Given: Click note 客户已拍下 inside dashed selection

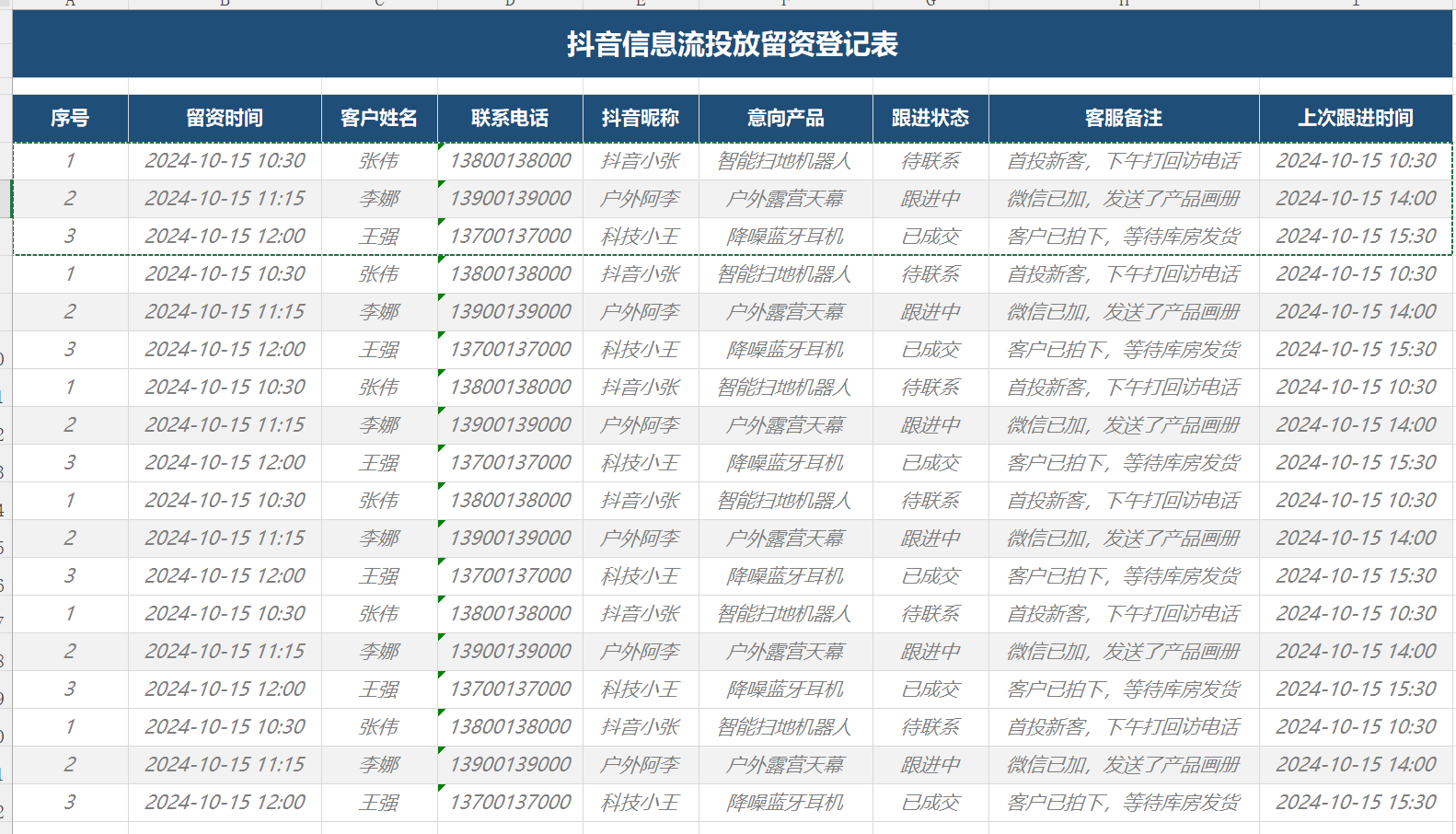Looking at the screenshot, I should 1124,237.
